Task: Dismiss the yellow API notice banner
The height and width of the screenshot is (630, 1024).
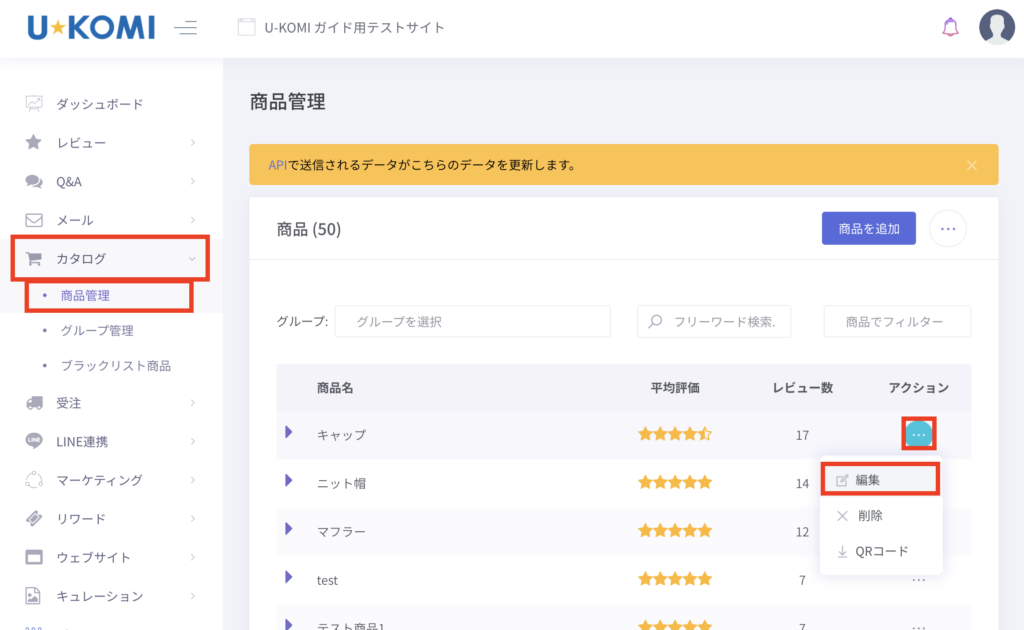Action: point(972,165)
